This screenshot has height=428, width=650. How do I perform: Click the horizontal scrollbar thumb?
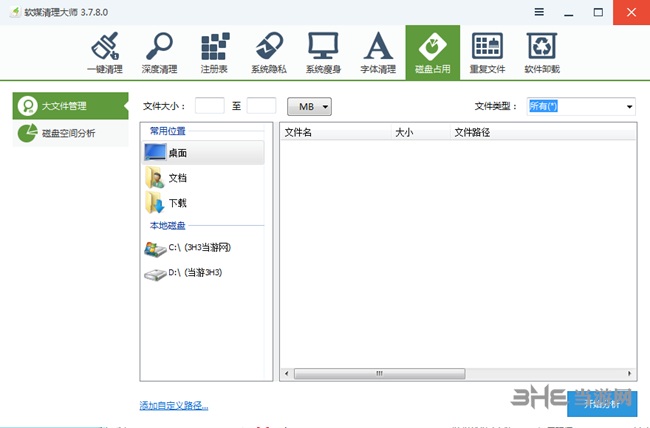click(379, 374)
